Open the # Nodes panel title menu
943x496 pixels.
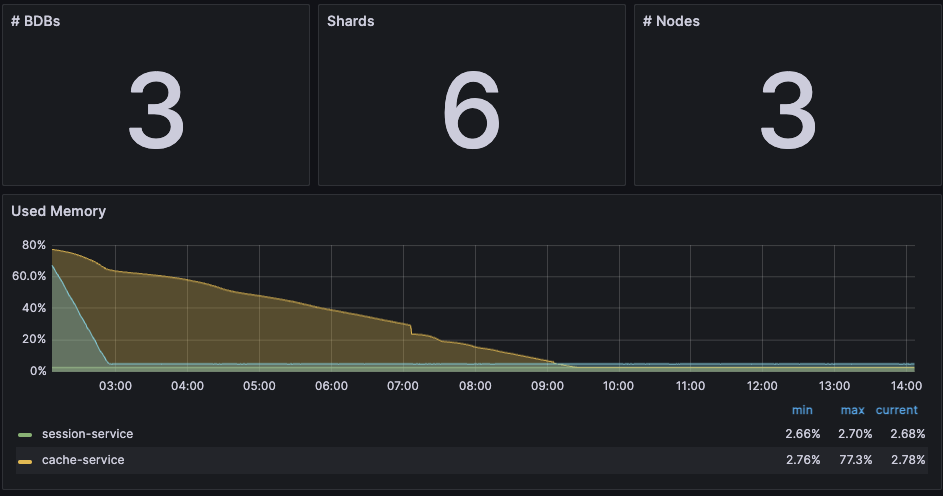[x=671, y=21]
